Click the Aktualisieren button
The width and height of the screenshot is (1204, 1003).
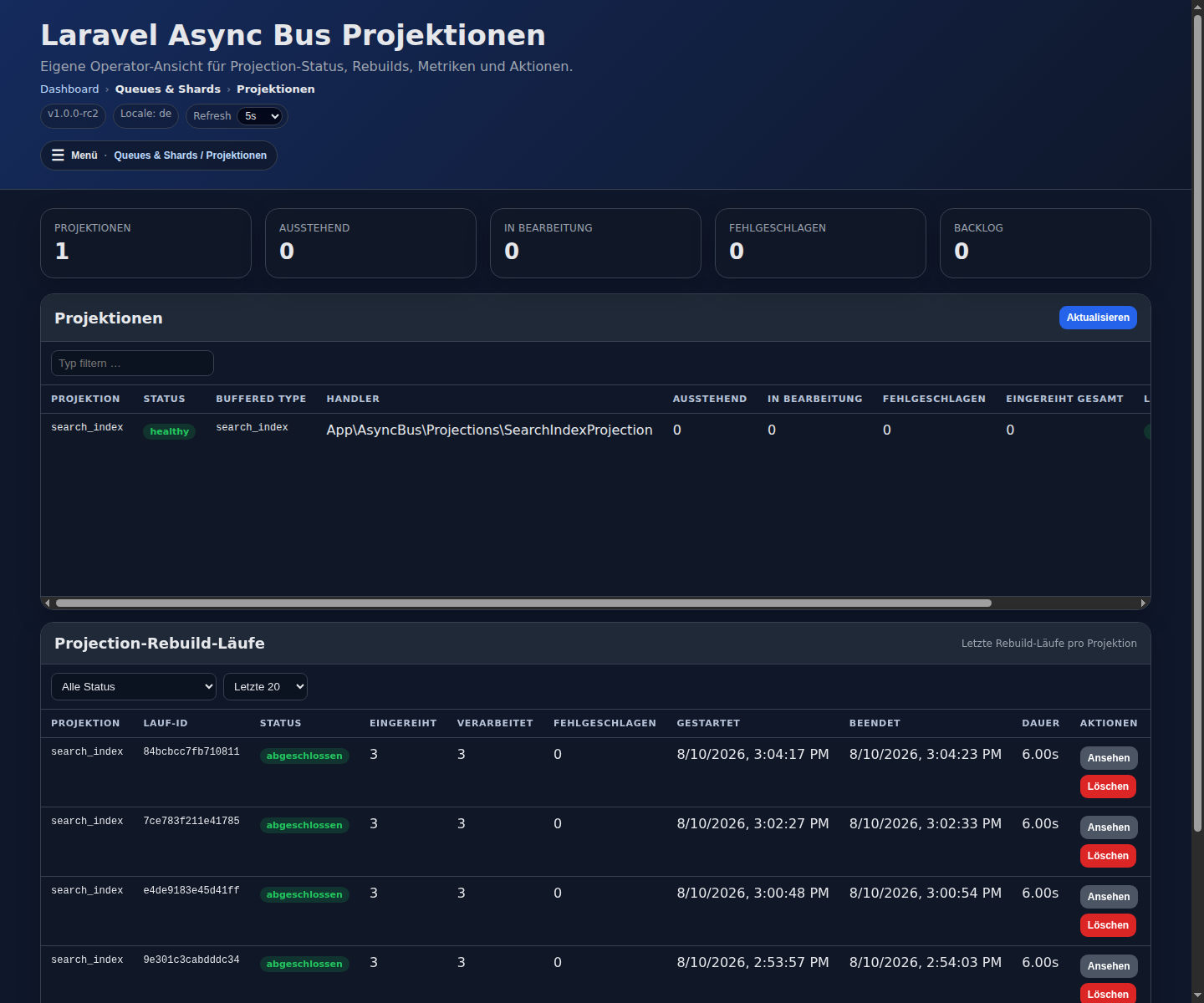tap(1098, 318)
